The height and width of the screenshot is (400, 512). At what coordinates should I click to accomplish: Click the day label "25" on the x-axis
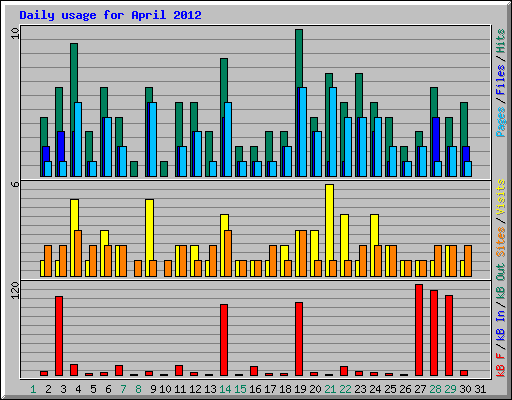[390, 389]
